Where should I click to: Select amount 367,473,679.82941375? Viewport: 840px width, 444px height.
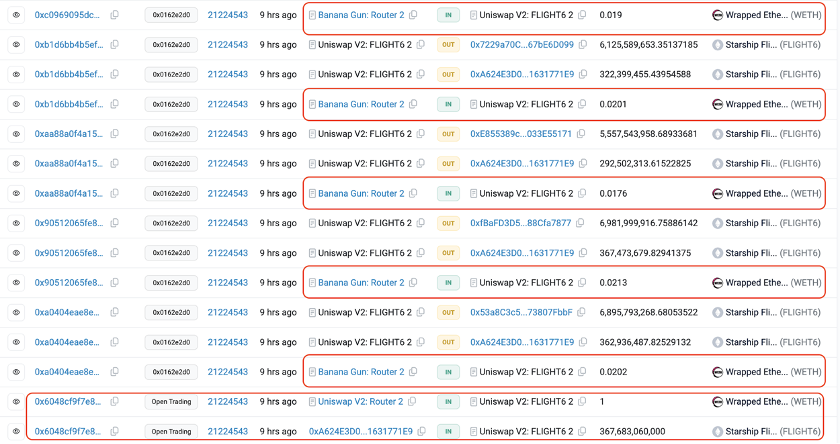pyautogui.click(x=645, y=253)
